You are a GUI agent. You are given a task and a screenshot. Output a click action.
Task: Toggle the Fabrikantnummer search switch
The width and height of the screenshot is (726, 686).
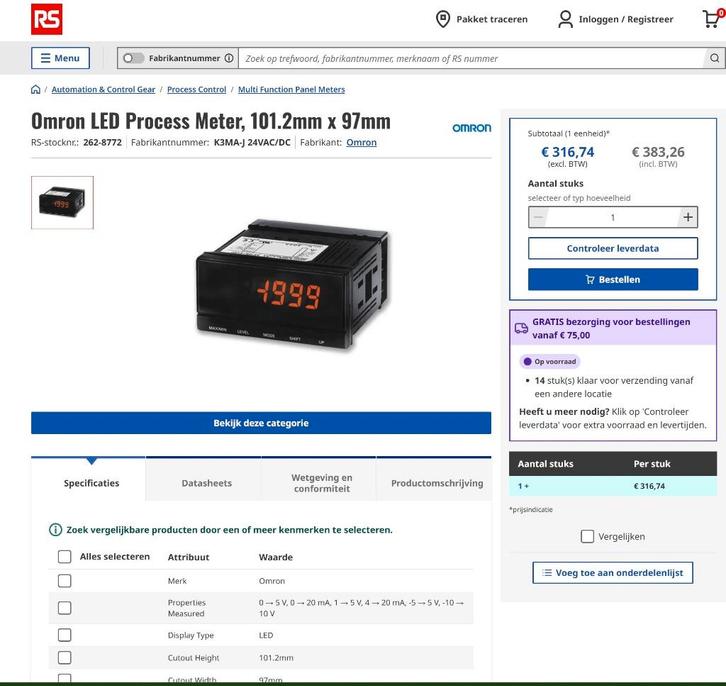[133, 58]
